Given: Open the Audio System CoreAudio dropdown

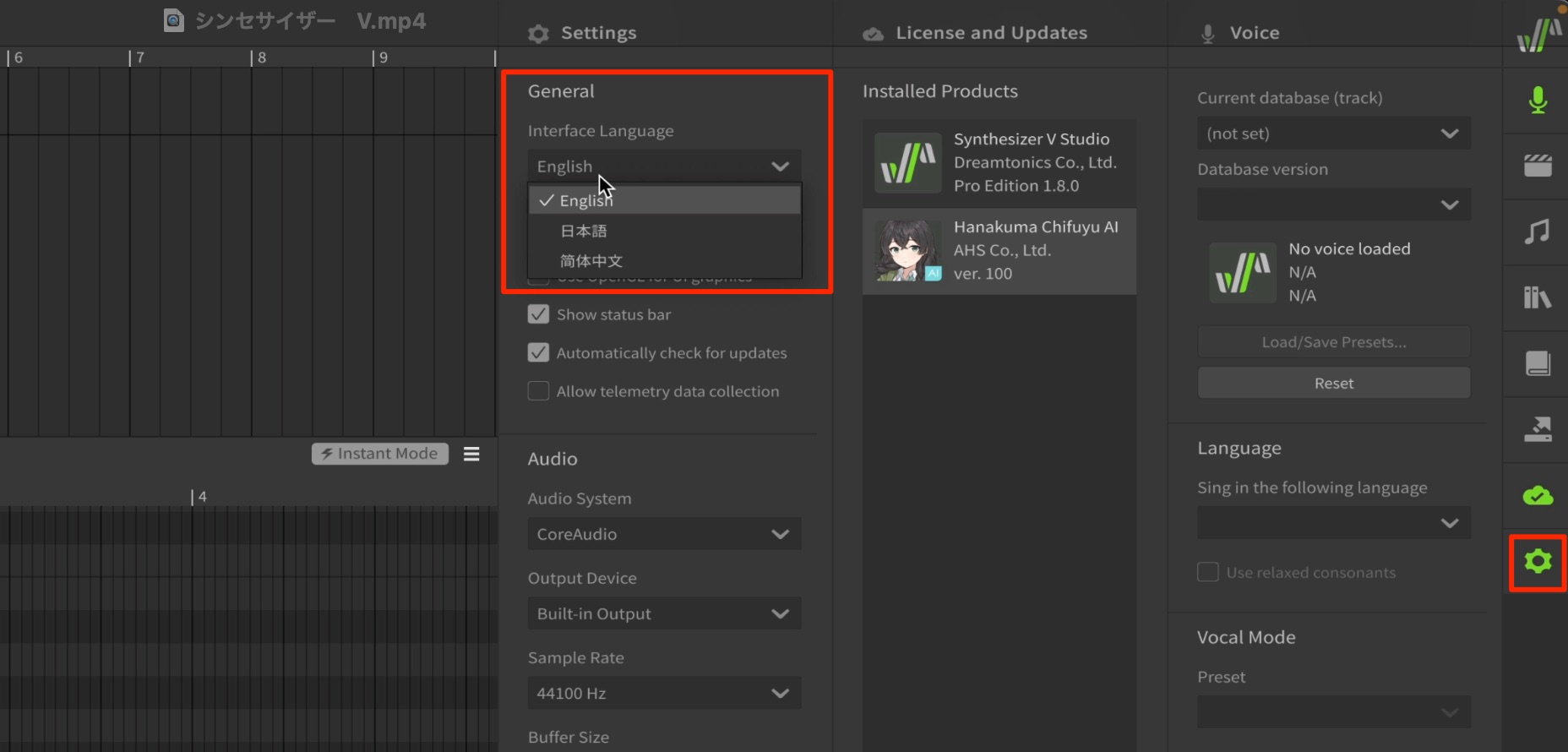Looking at the screenshot, I should coord(664,534).
